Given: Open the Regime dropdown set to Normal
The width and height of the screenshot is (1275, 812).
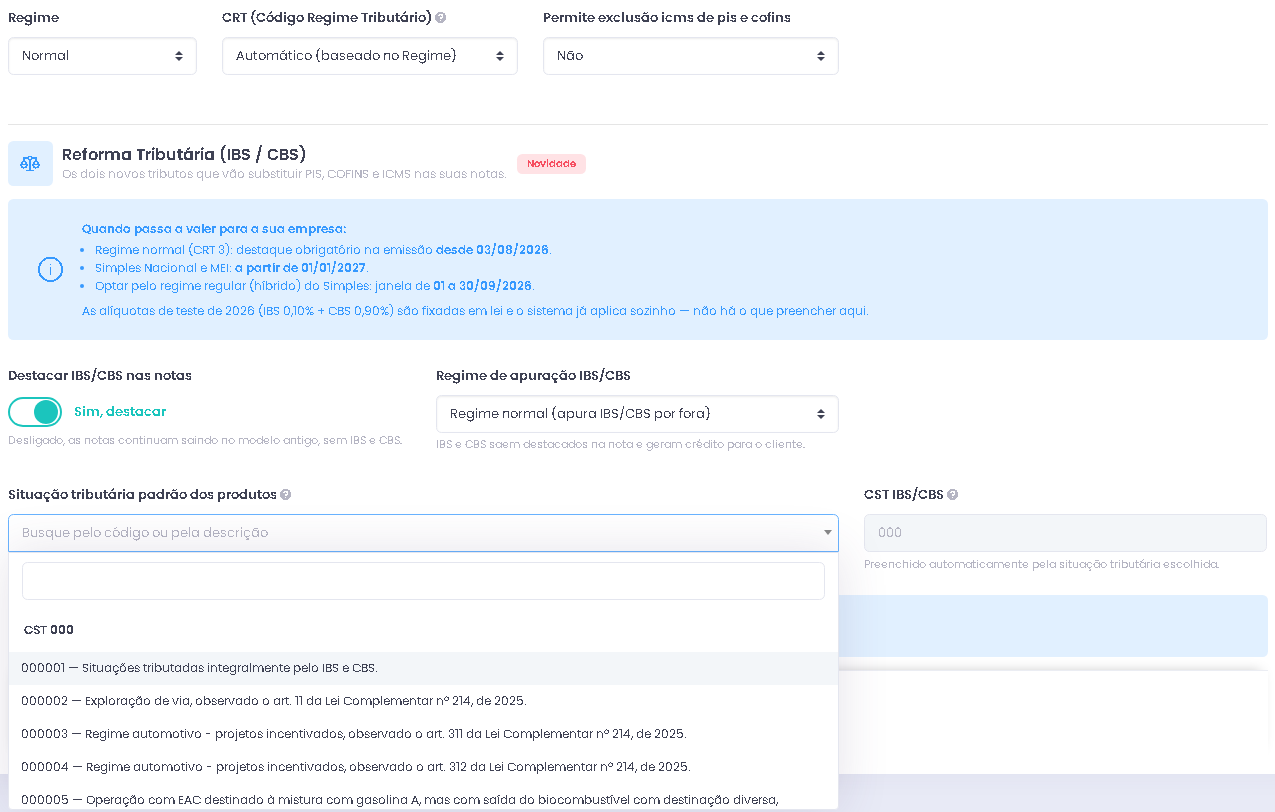Looking at the screenshot, I should [x=102, y=56].
